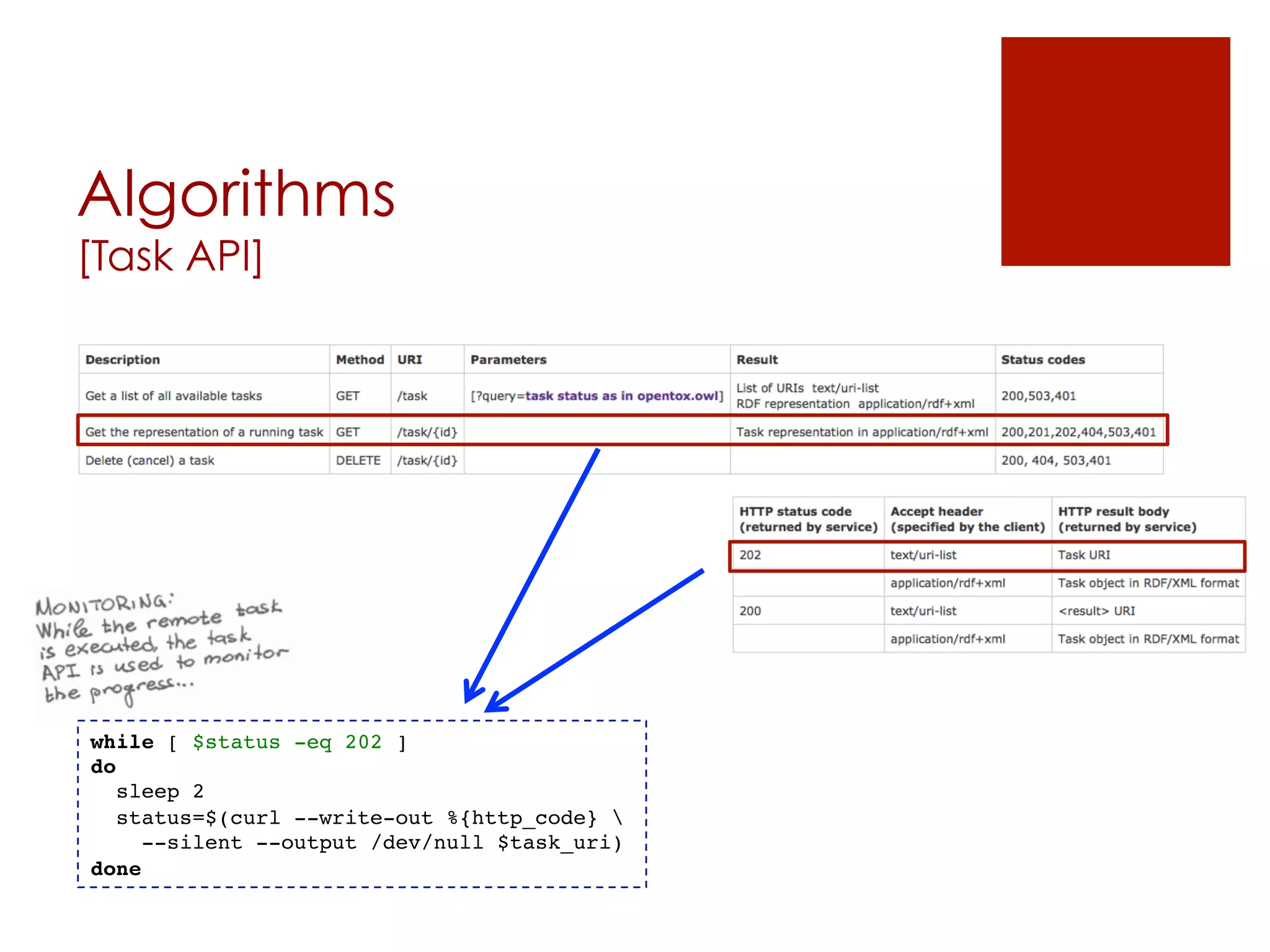Click the '200,201,202,404,503,401' status codes cell
The width and height of the screenshot is (1270, 952).
(x=1078, y=432)
